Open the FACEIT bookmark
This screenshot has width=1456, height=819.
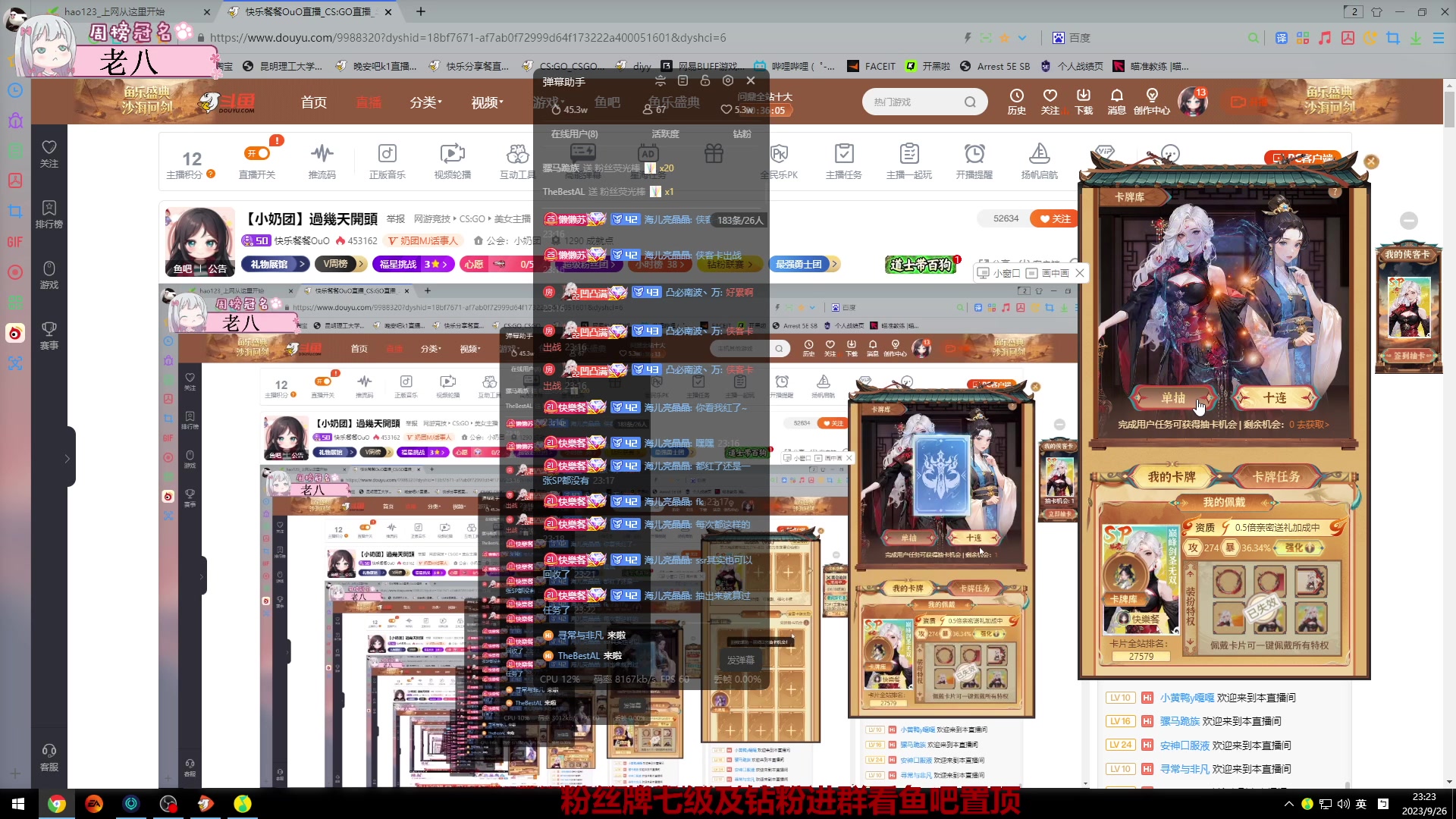coord(871,66)
